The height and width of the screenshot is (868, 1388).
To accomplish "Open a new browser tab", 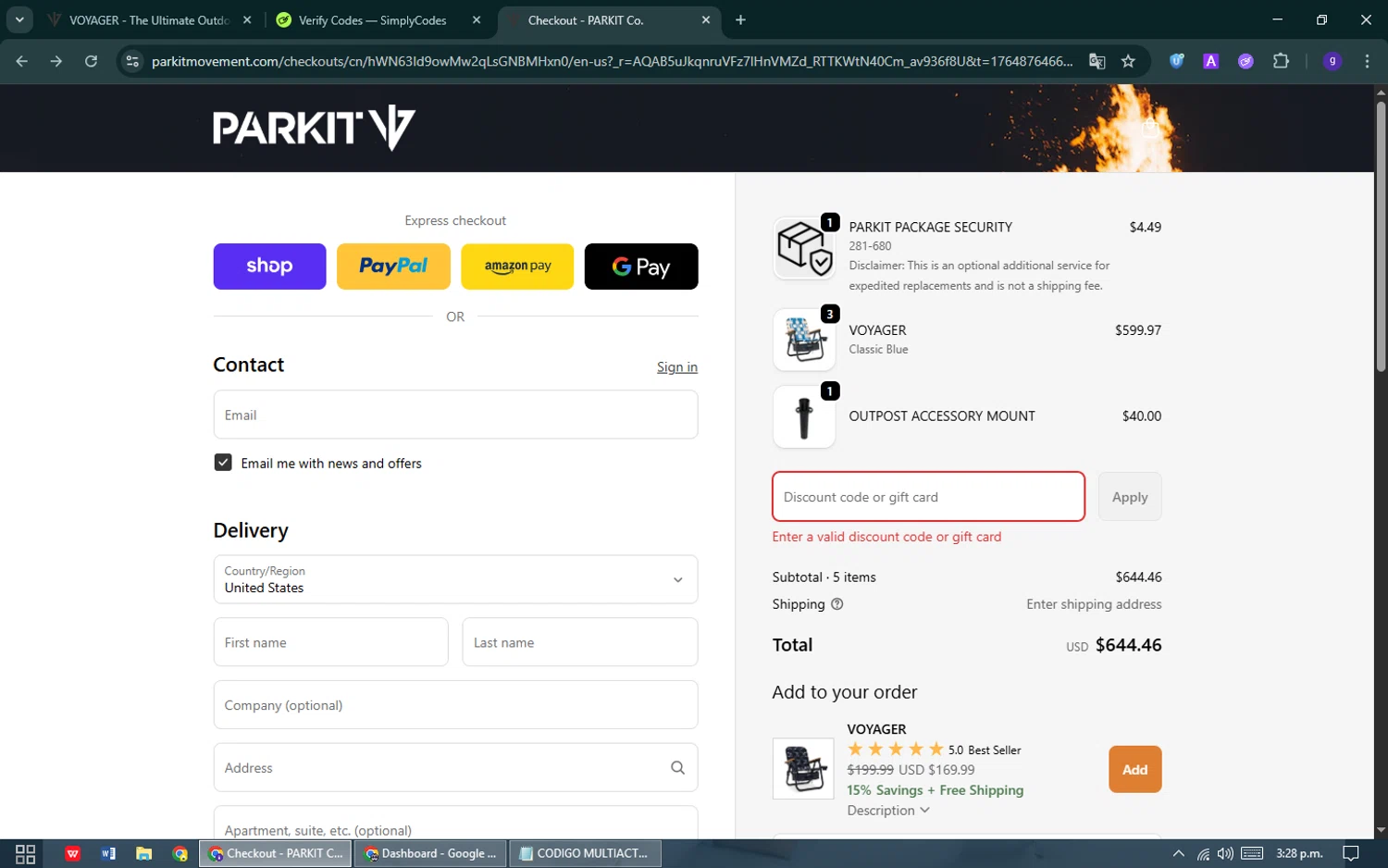I will (740, 19).
